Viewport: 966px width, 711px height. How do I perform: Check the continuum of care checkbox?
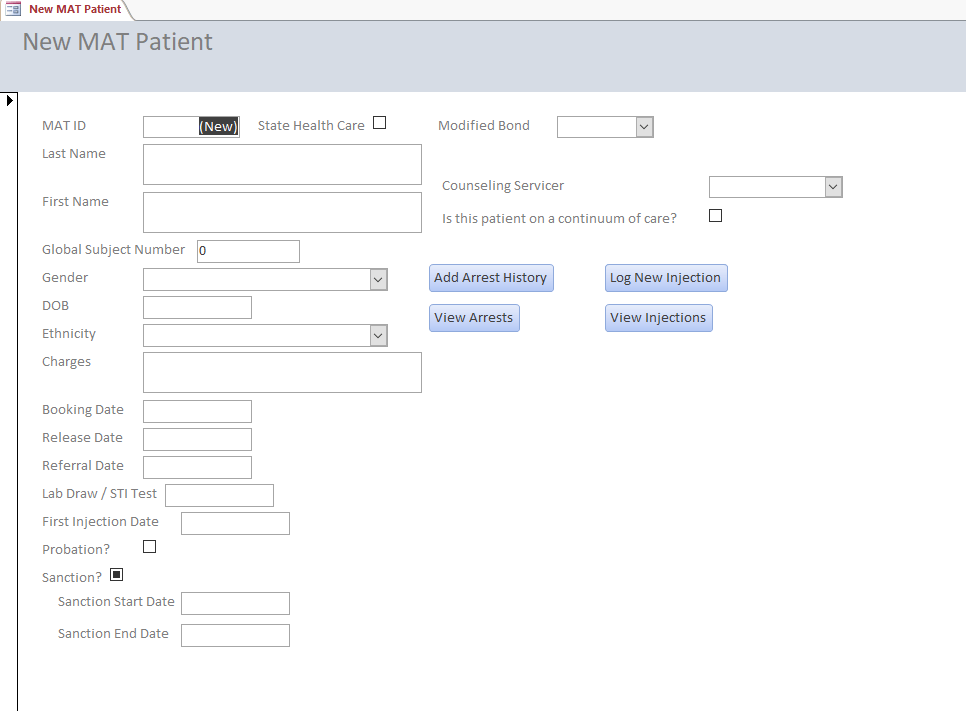coord(715,215)
